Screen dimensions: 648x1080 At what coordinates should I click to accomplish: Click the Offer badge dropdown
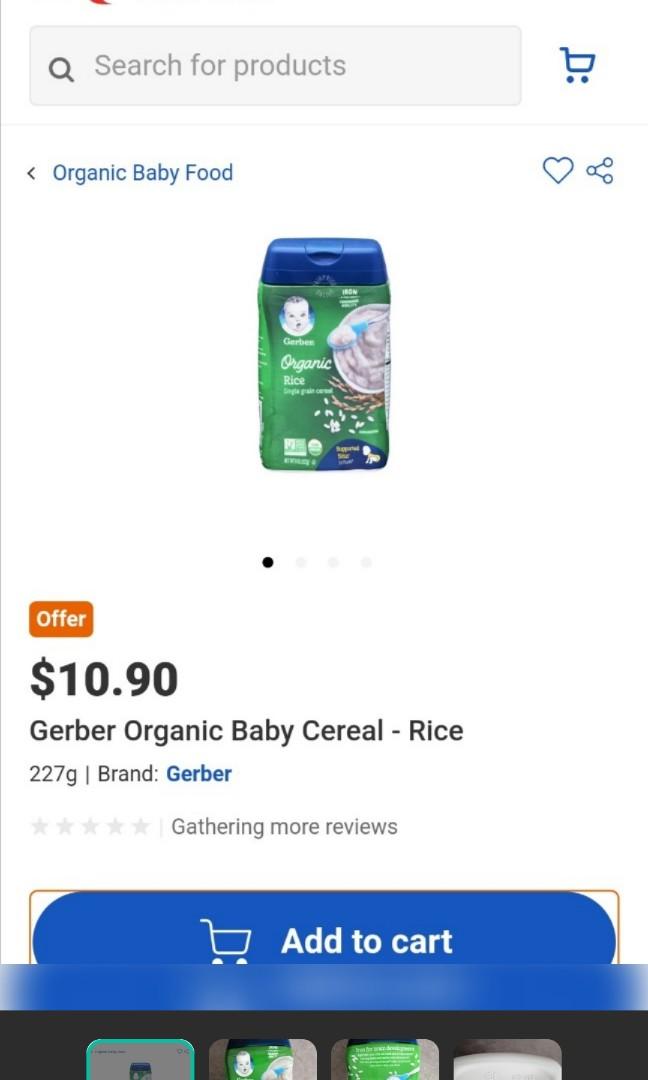tap(60, 619)
